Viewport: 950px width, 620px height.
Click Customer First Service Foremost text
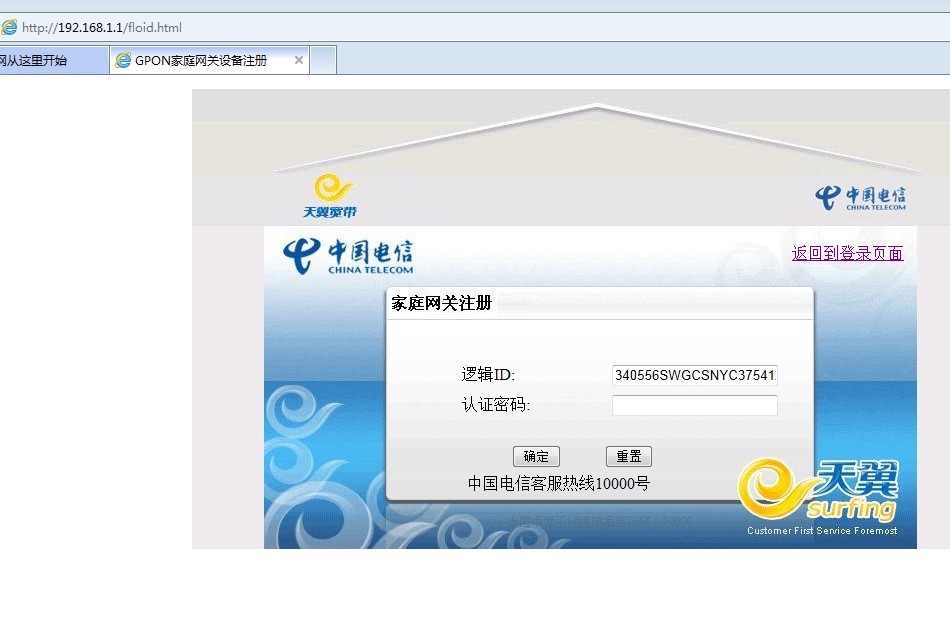click(x=822, y=531)
